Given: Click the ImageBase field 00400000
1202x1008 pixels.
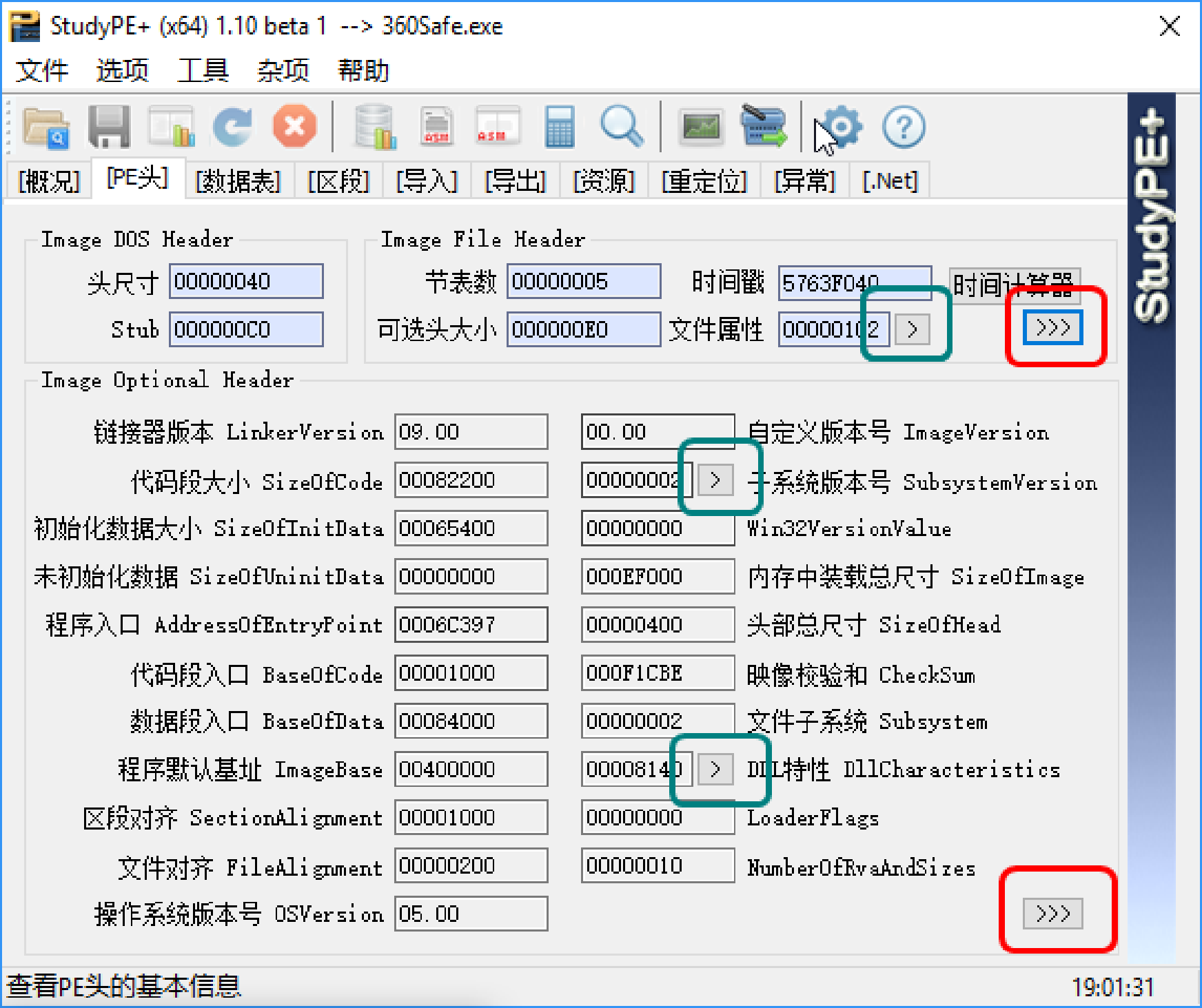Looking at the screenshot, I should [471, 769].
